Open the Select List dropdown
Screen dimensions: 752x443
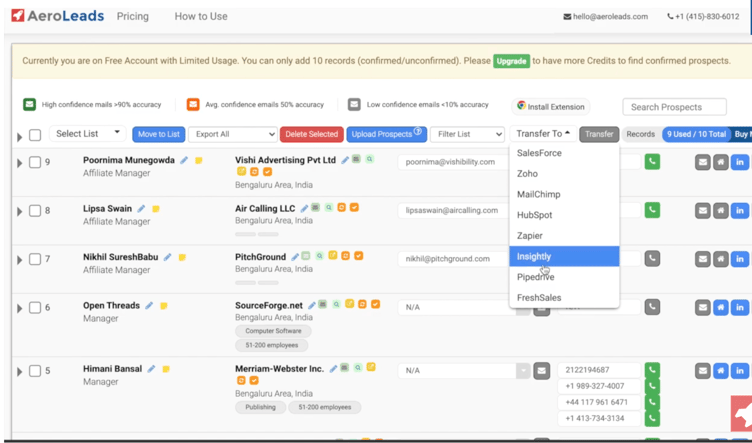(88, 134)
